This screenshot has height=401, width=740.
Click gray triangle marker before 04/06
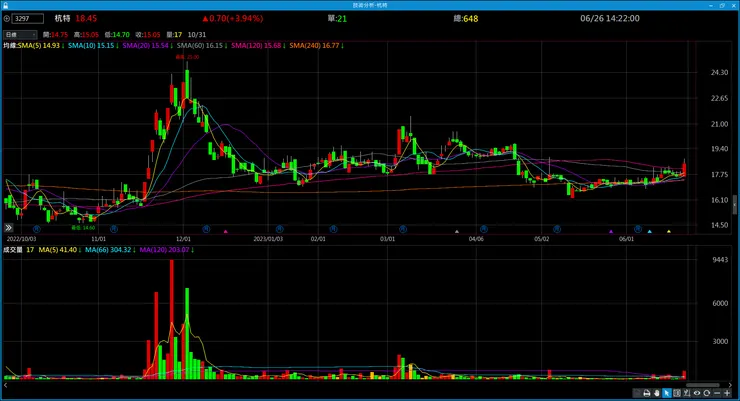456,232
